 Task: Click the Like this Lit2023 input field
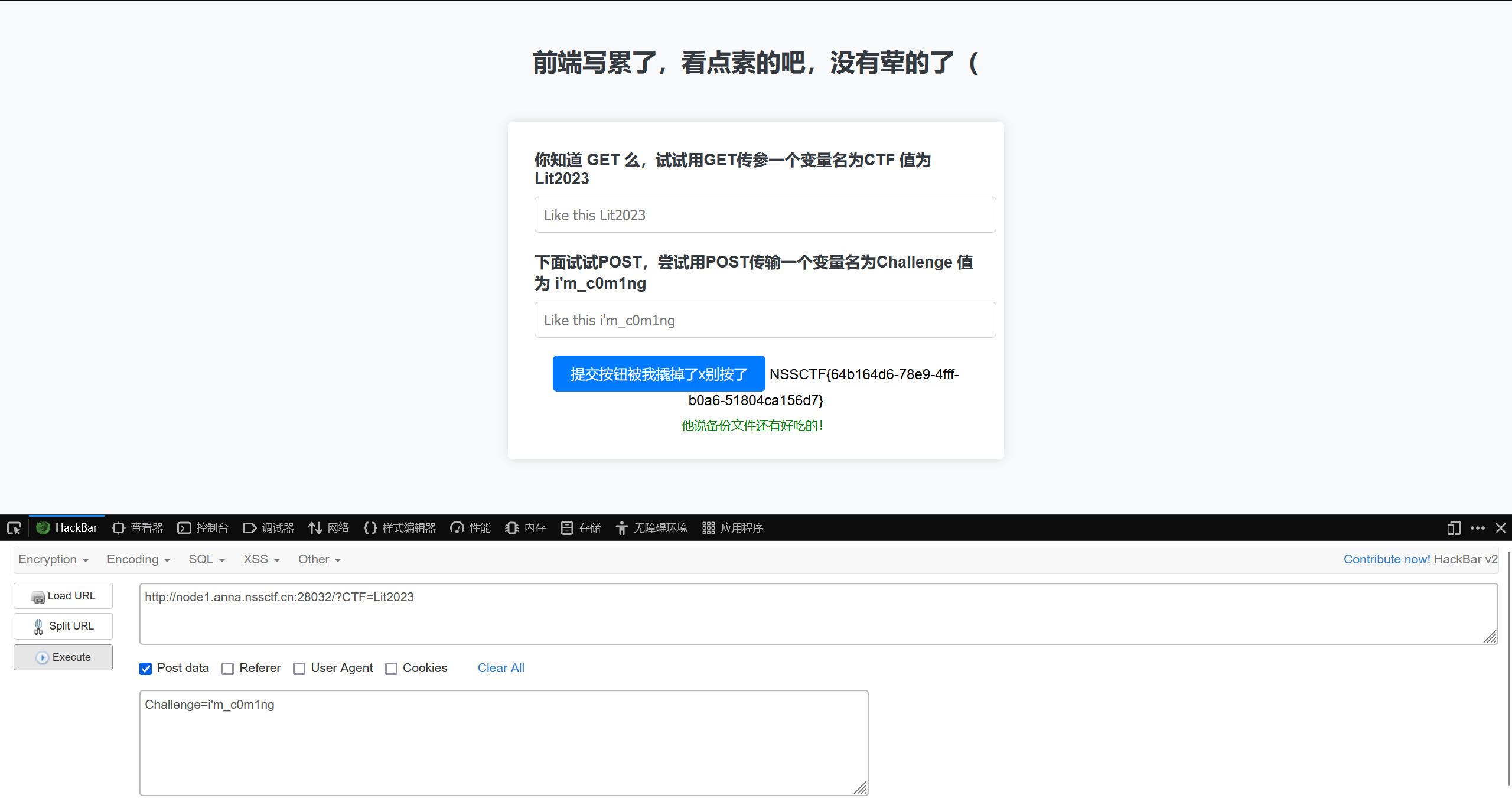pyautogui.click(x=765, y=215)
